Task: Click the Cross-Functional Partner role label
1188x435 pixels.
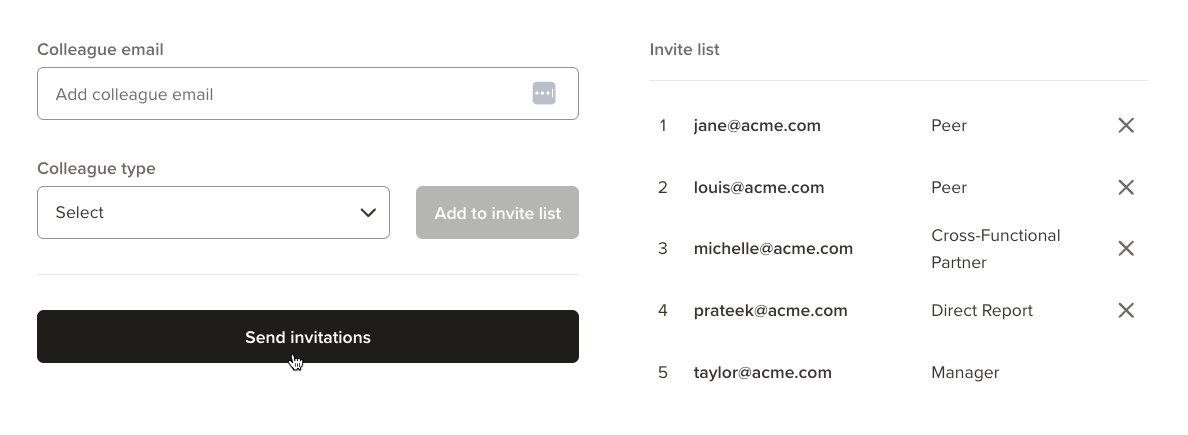Action: tap(996, 249)
